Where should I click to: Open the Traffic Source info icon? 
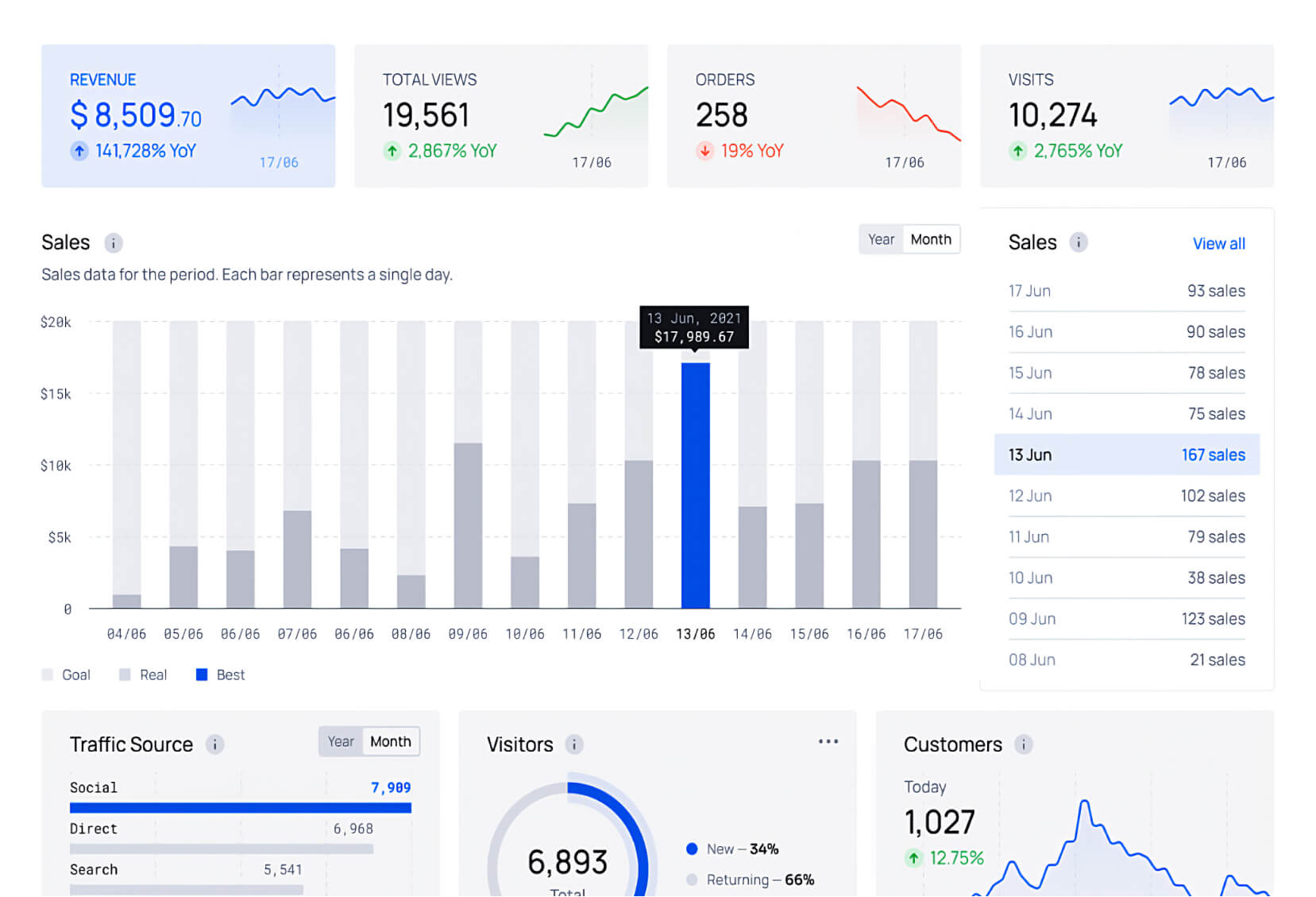tap(214, 744)
